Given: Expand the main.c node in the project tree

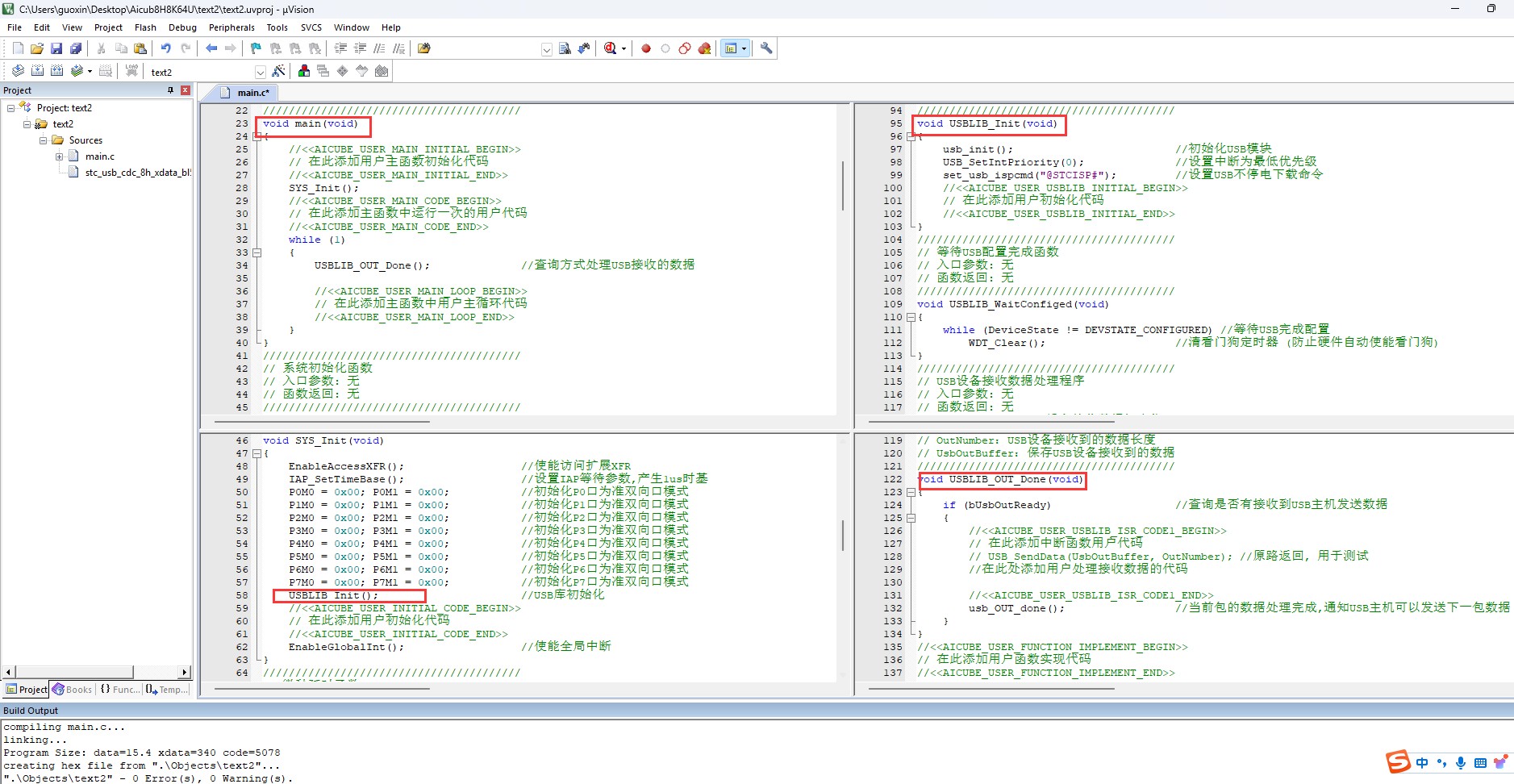Looking at the screenshot, I should (x=59, y=156).
